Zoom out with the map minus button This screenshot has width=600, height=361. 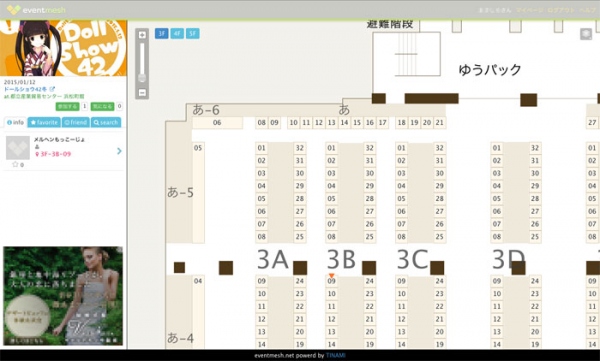point(142,92)
